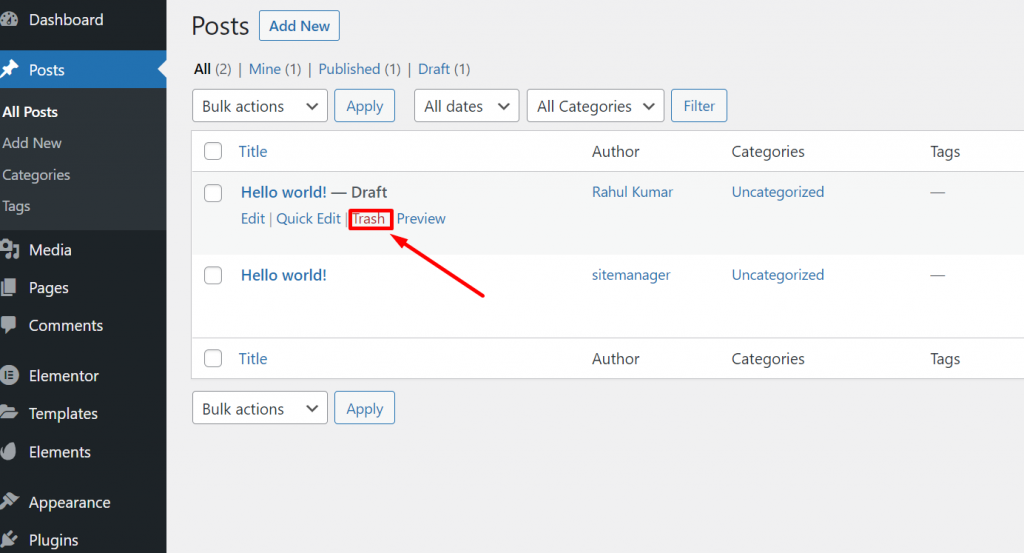Click the Templates folder icon
The width and height of the screenshot is (1024, 553).
(8, 413)
